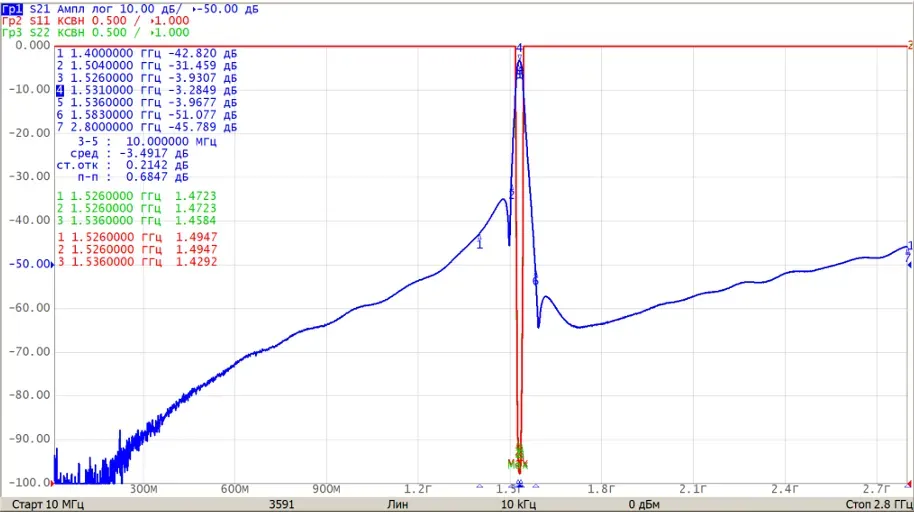Select the green S22 marker 3 row 1.4584

pos(136,220)
